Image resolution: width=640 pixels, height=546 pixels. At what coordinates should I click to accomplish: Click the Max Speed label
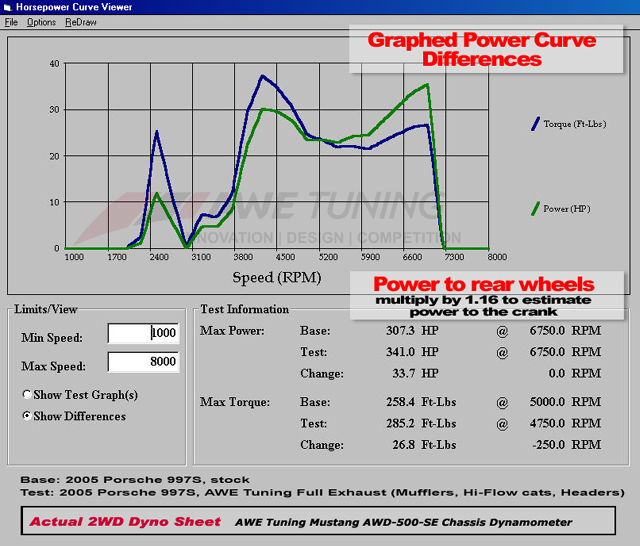(53, 366)
